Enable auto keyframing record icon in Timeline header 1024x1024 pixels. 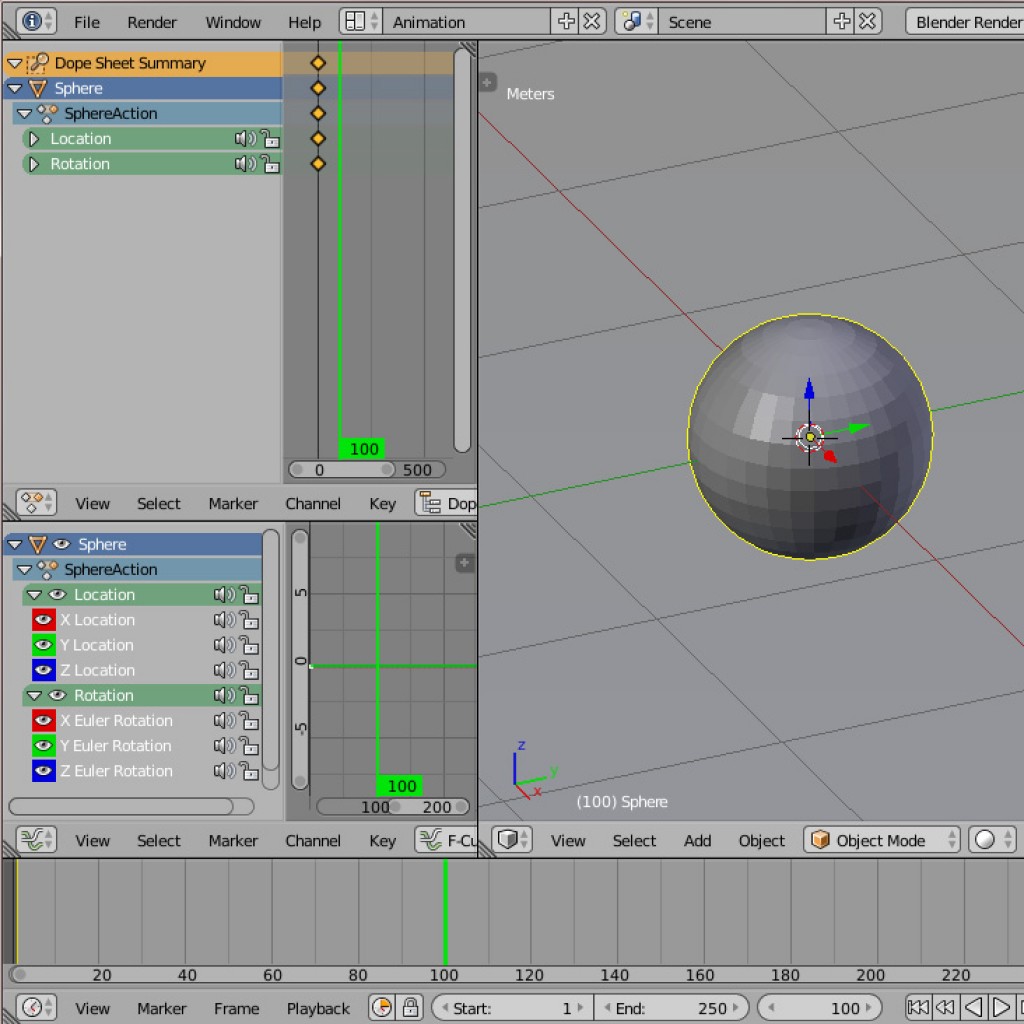[x=381, y=1007]
